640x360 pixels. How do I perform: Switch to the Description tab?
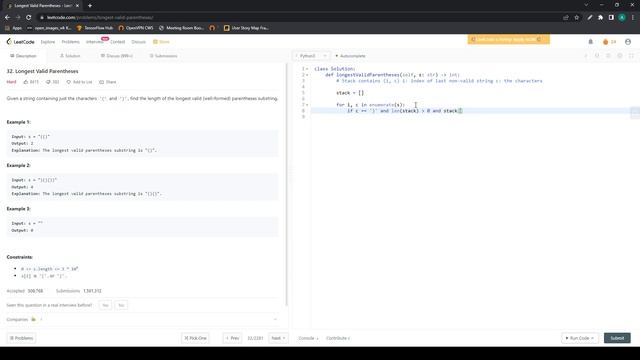coord(23,56)
